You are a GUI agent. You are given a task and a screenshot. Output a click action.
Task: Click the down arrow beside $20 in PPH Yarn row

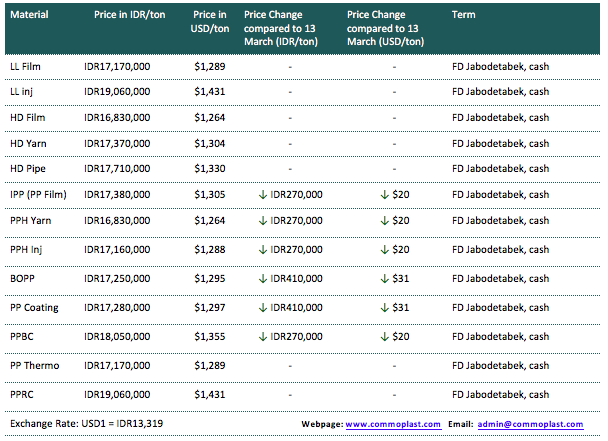click(384, 220)
